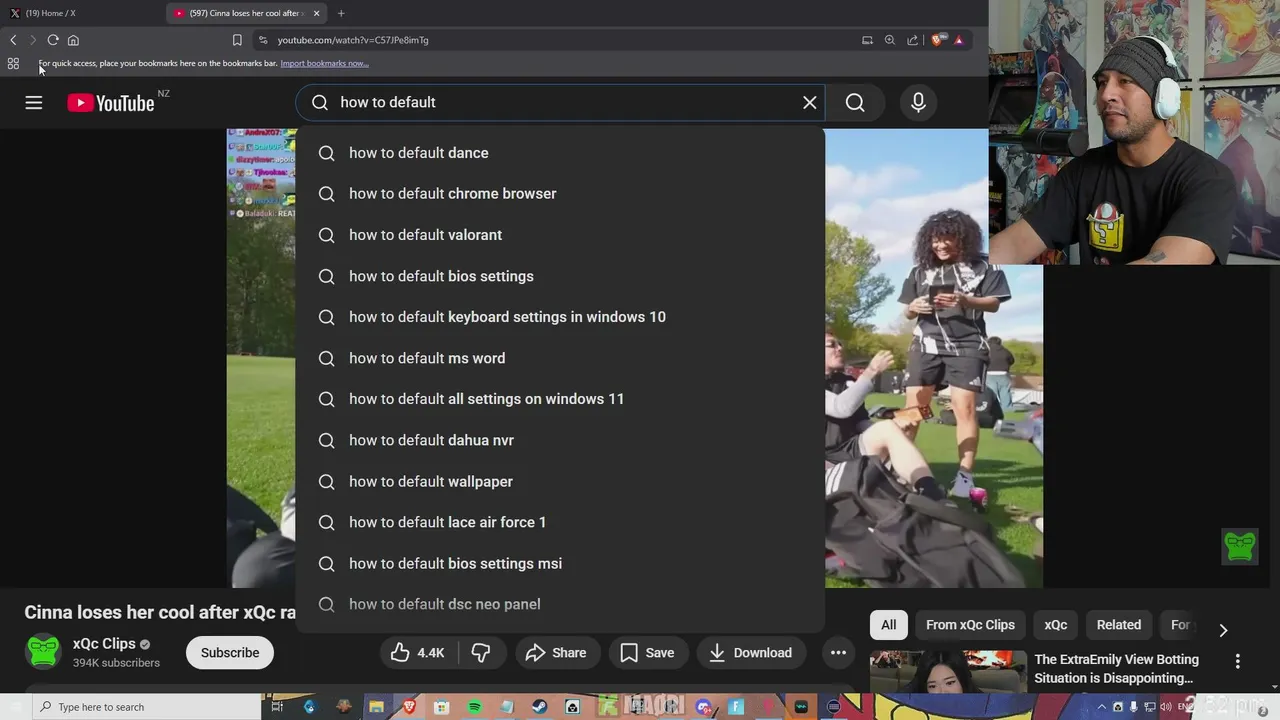Click the Windows Type here to search box

pos(147,707)
